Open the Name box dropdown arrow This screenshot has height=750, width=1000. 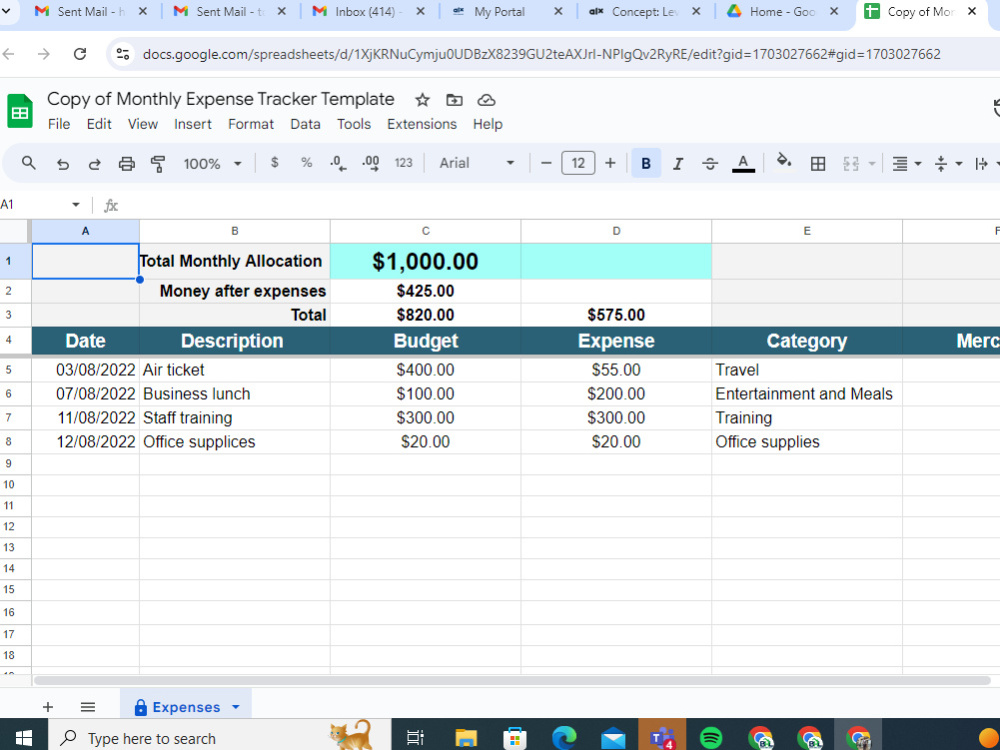click(76, 205)
